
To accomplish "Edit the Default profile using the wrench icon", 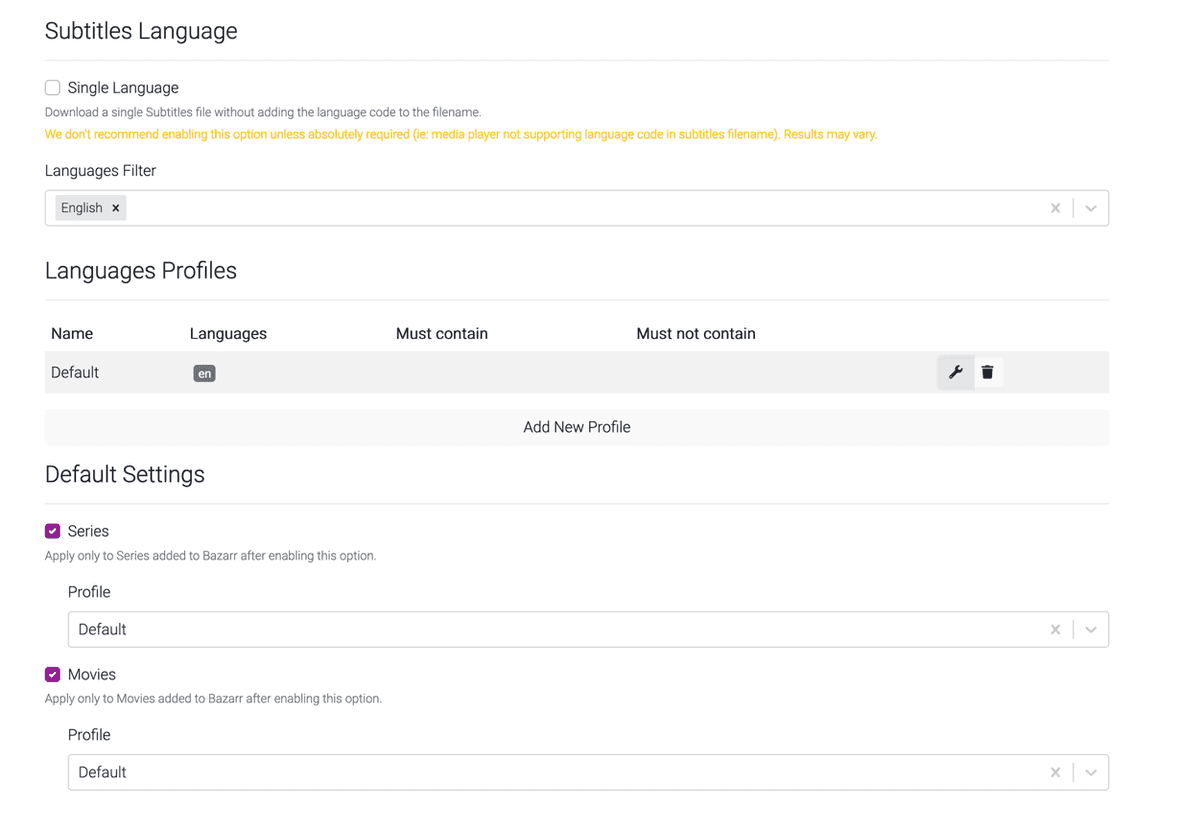I will pos(955,371).
